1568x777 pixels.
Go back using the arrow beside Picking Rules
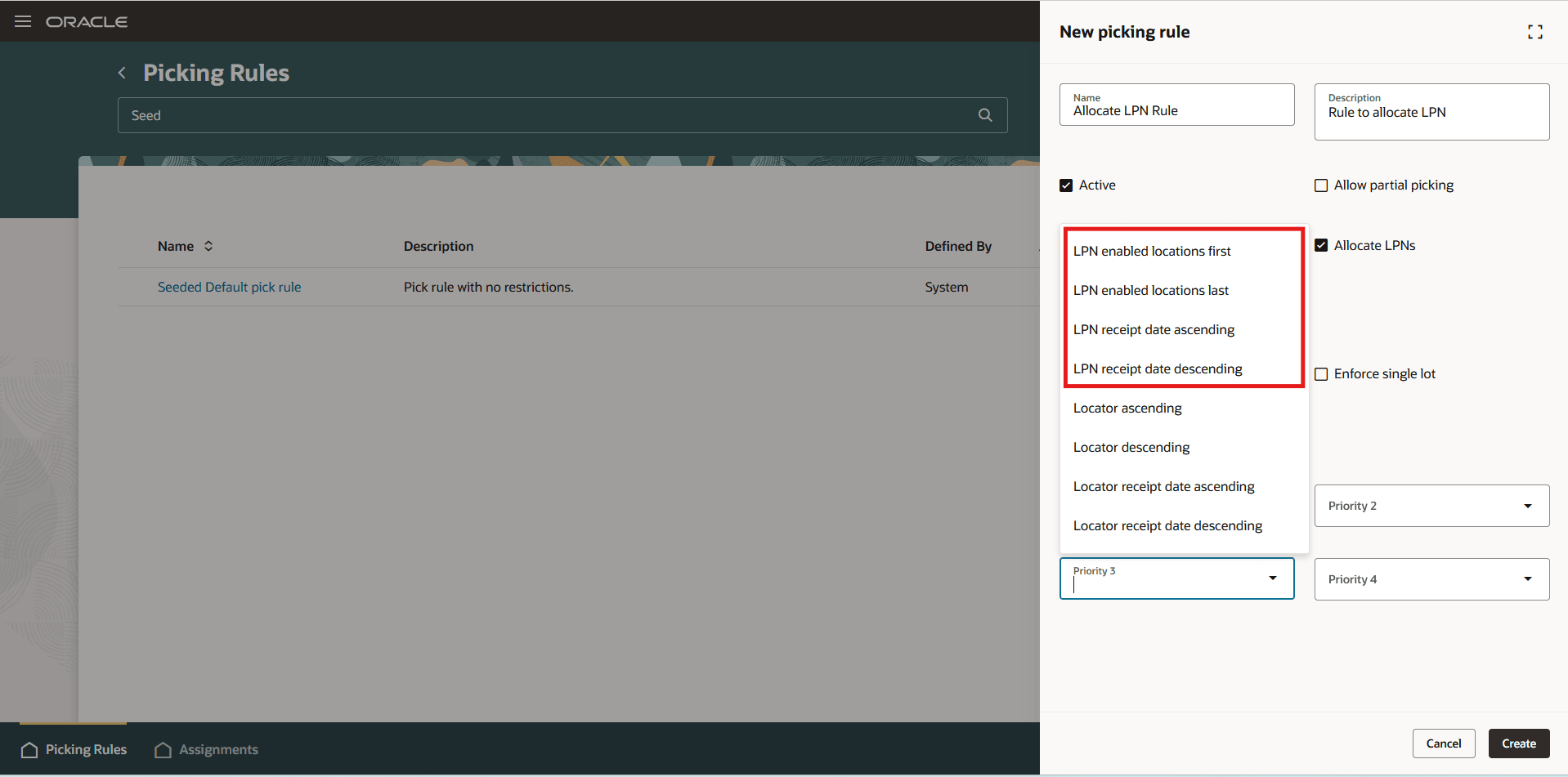(122, 73)
